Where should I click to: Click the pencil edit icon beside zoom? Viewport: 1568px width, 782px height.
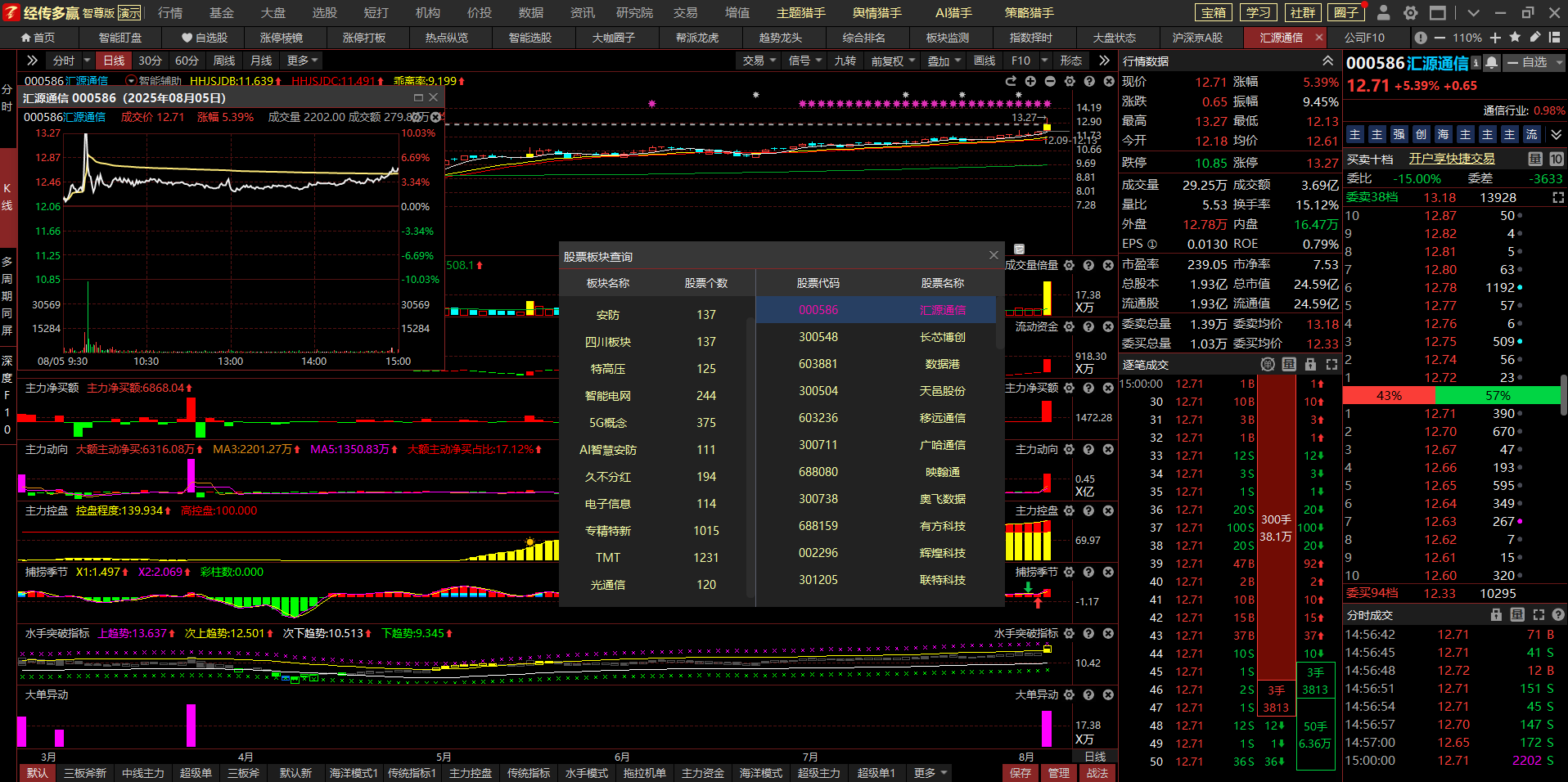1535,38
